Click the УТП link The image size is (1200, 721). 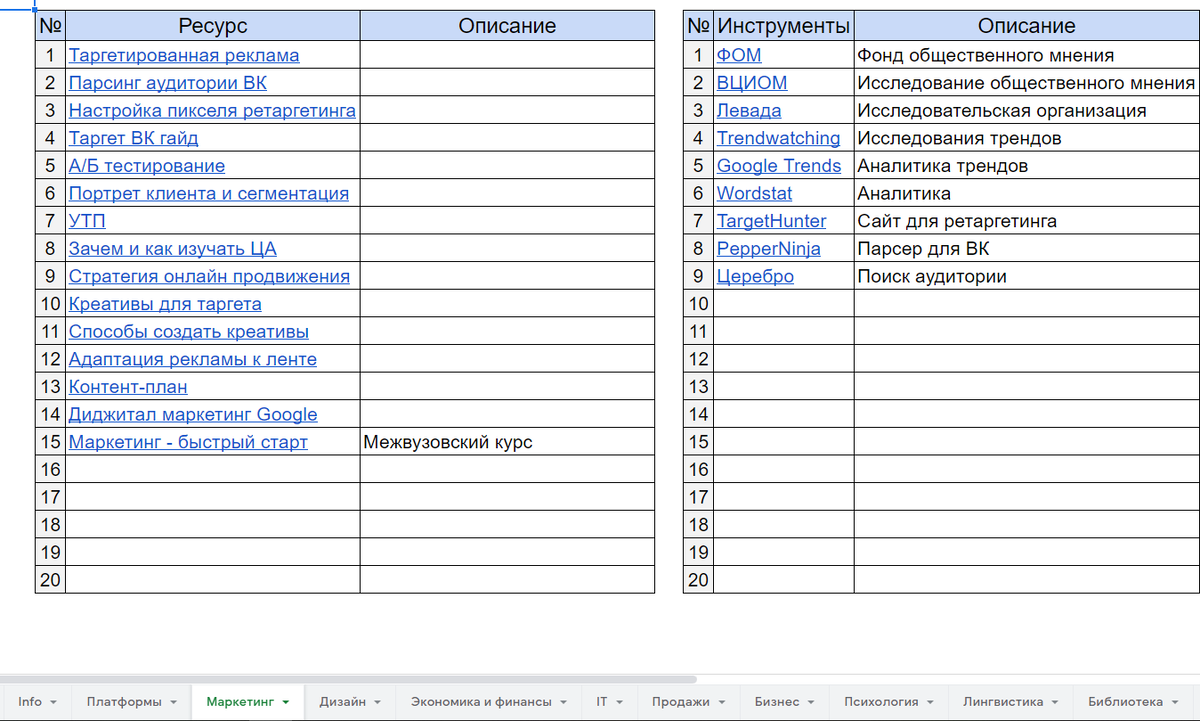(87, 221)
